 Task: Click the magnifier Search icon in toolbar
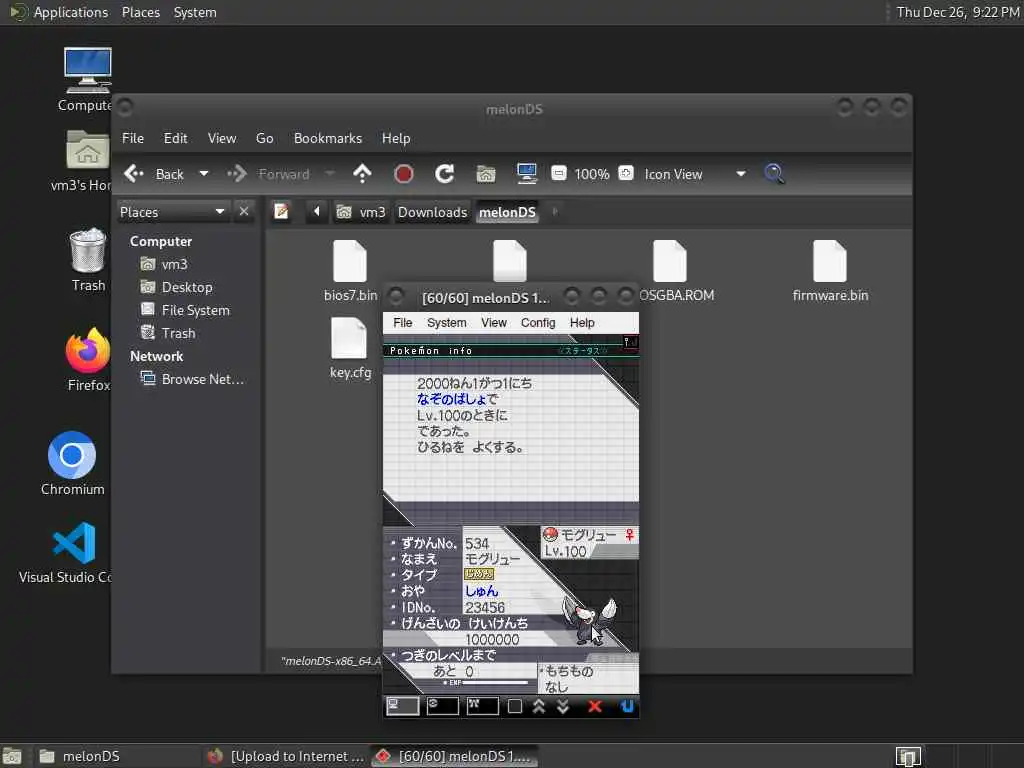point(774,174)
